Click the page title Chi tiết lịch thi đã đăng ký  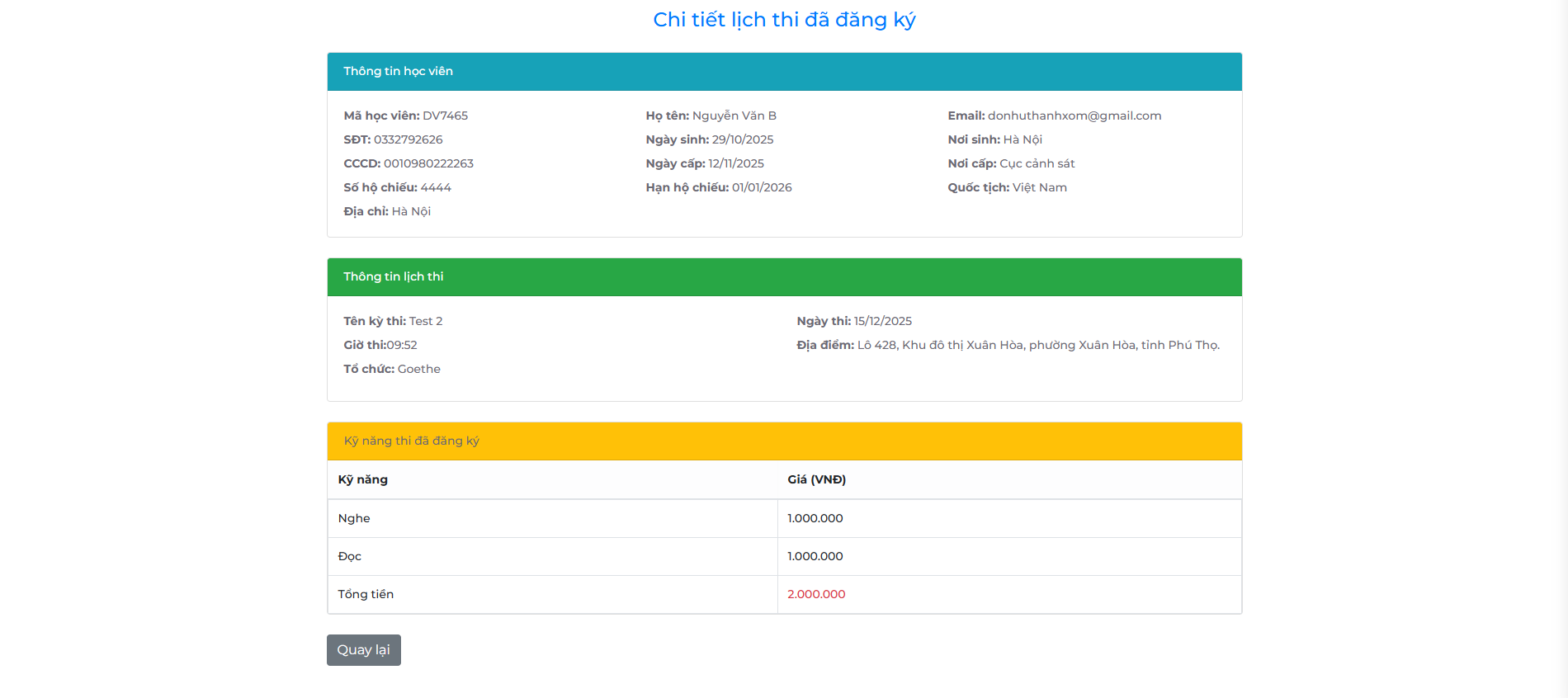pyautogui.click(x=784, y=20)
